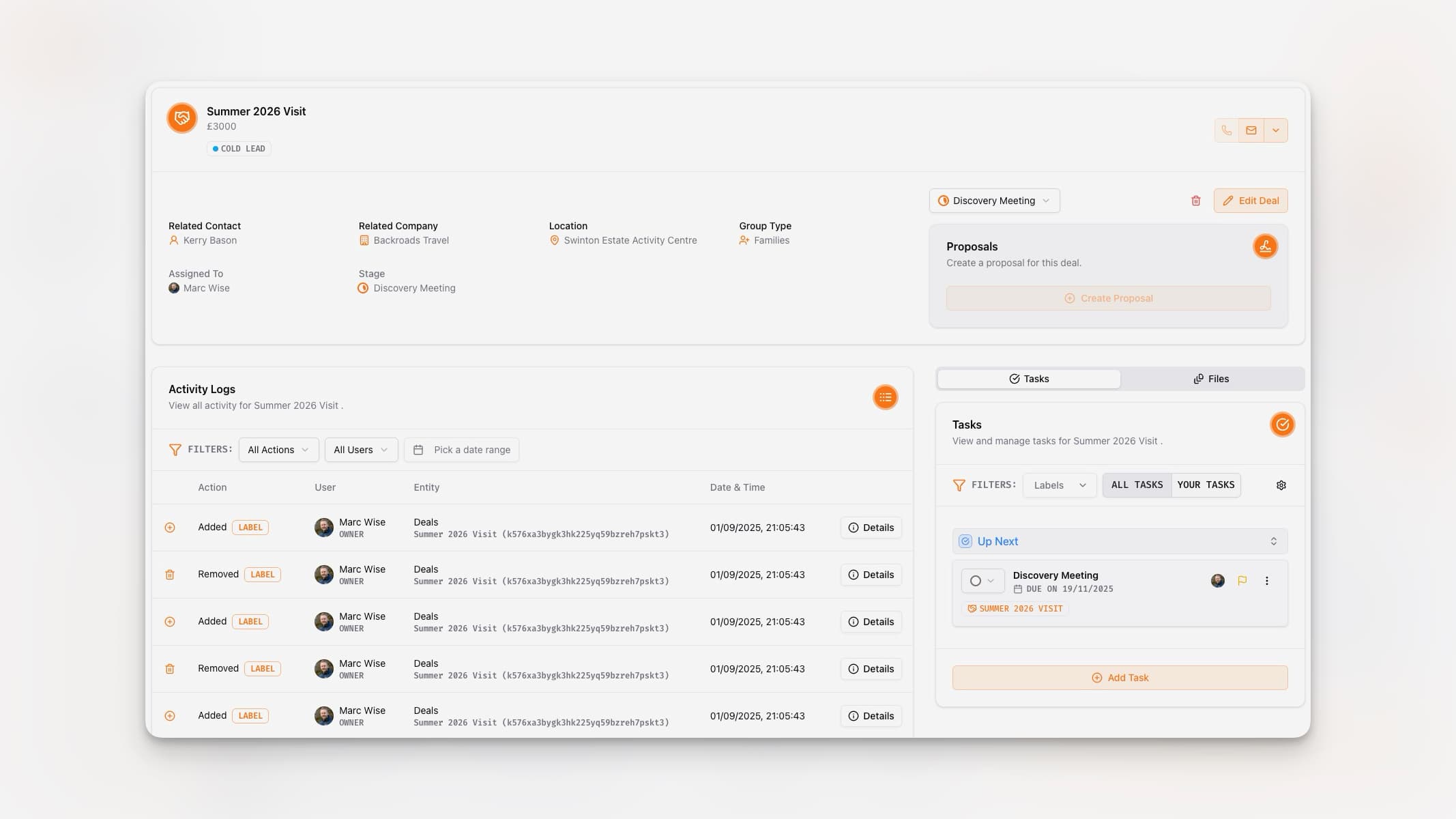Click the orange tasks checkmark circle icon
This screenshot has width=1456, height=819.
pyautogui.click(x=1282, y=425)
